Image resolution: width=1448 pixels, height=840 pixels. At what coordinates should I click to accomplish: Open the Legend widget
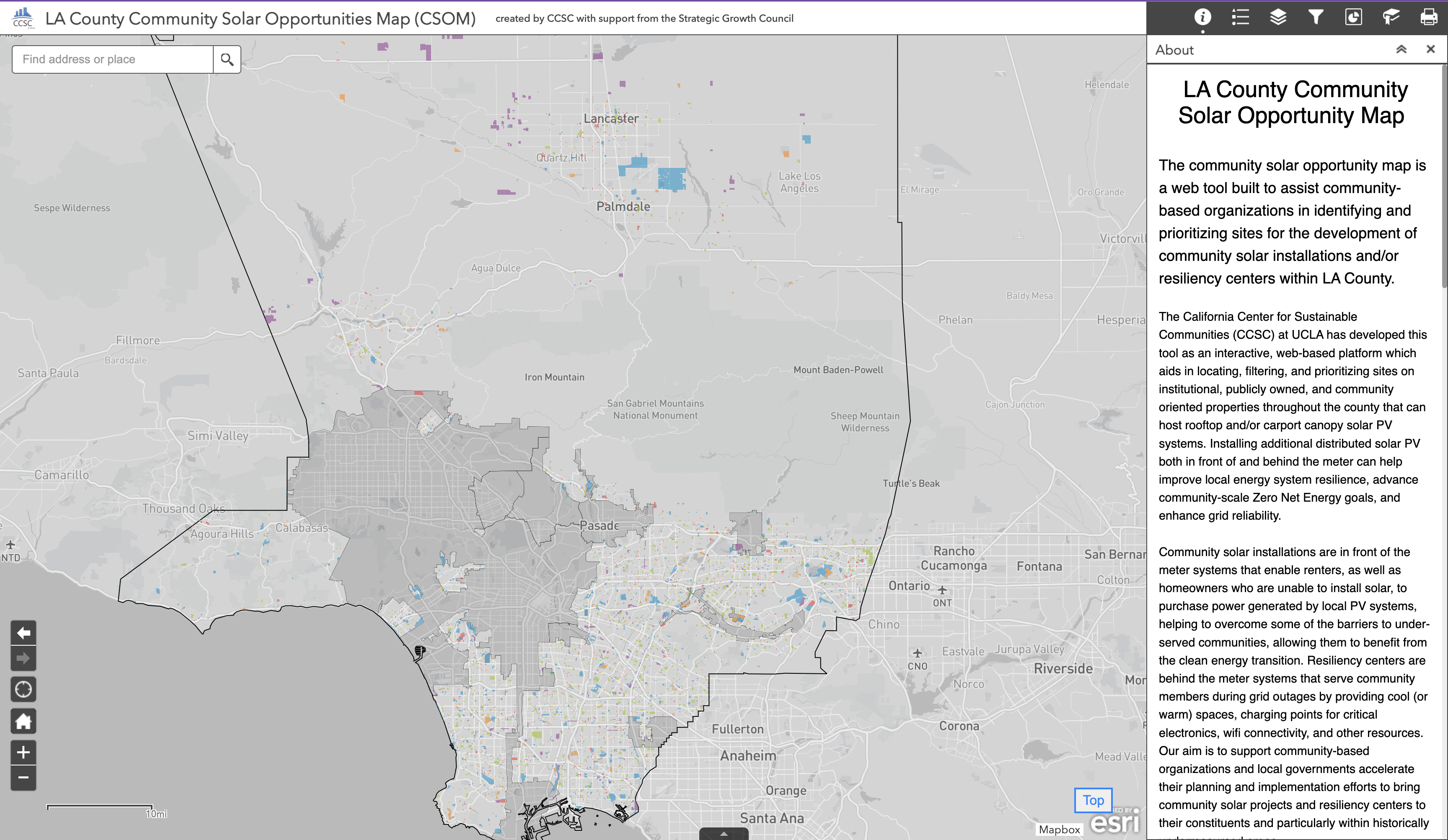(1240, 17)
